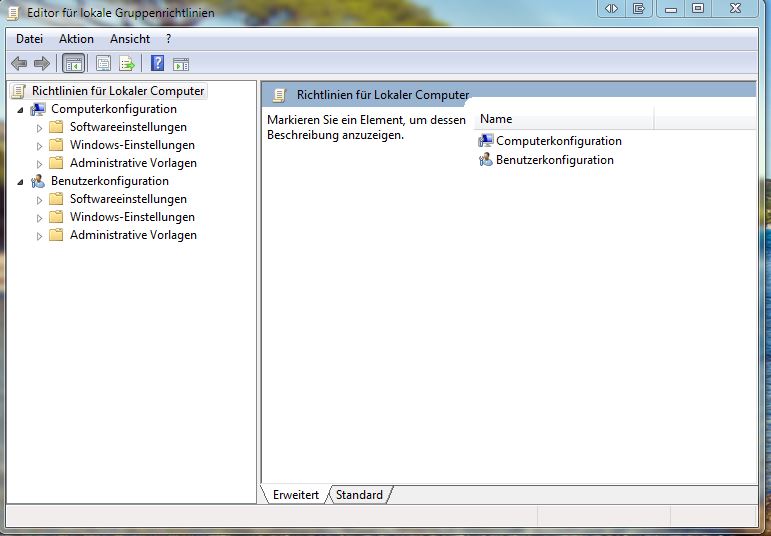The height and width of the screenshot is (536, 771).
Task: Minimize the Gruppenrichtlinien editor window
Action: click(671, 8)
